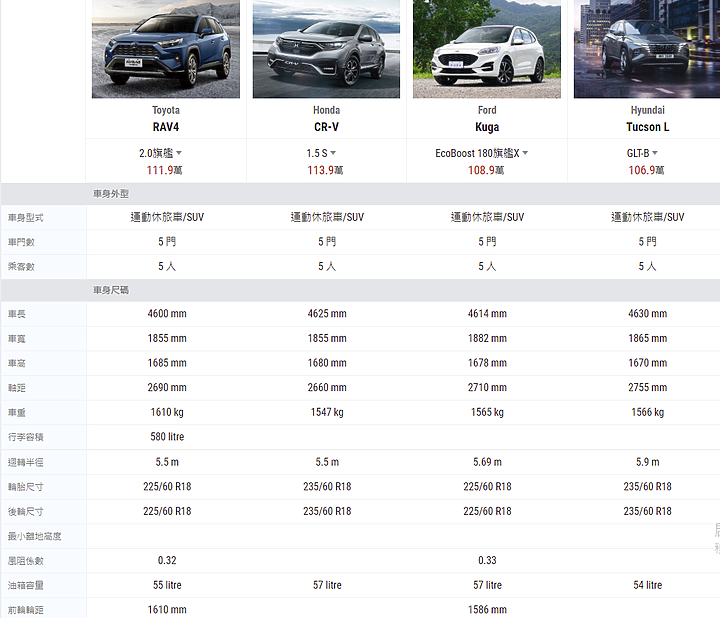The height and width of the screenshot is (618, 720).
Task: Click the blue Toyota RAV4 photo
Action: tap(166, 49)
